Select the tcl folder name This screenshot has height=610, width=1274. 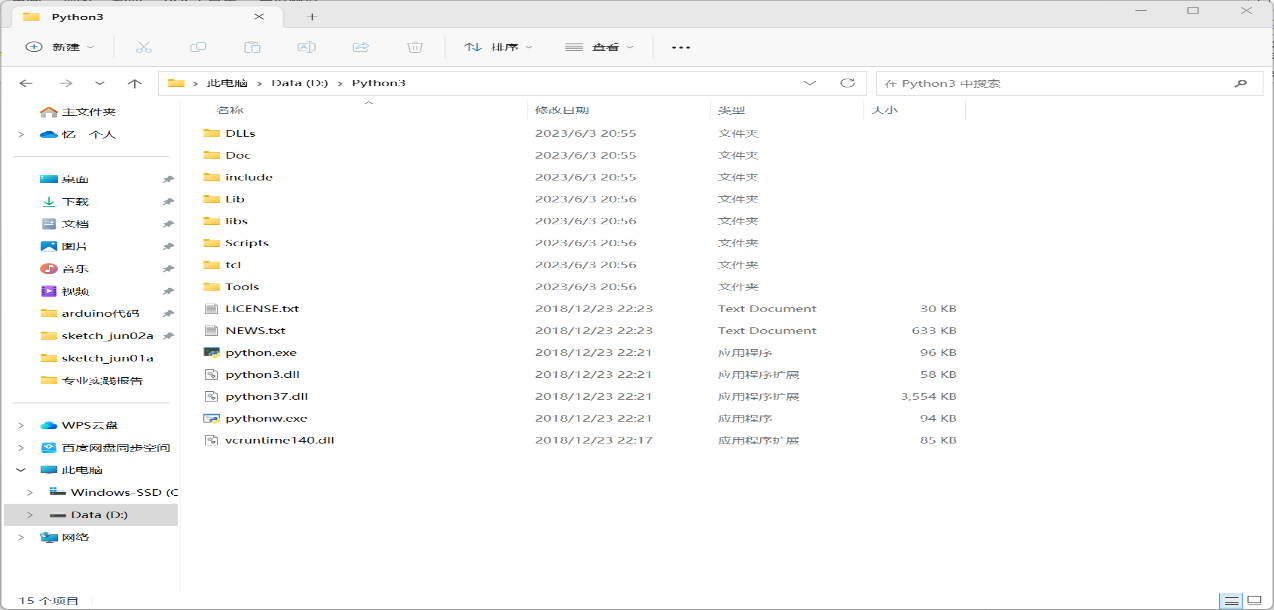point(233,265)
